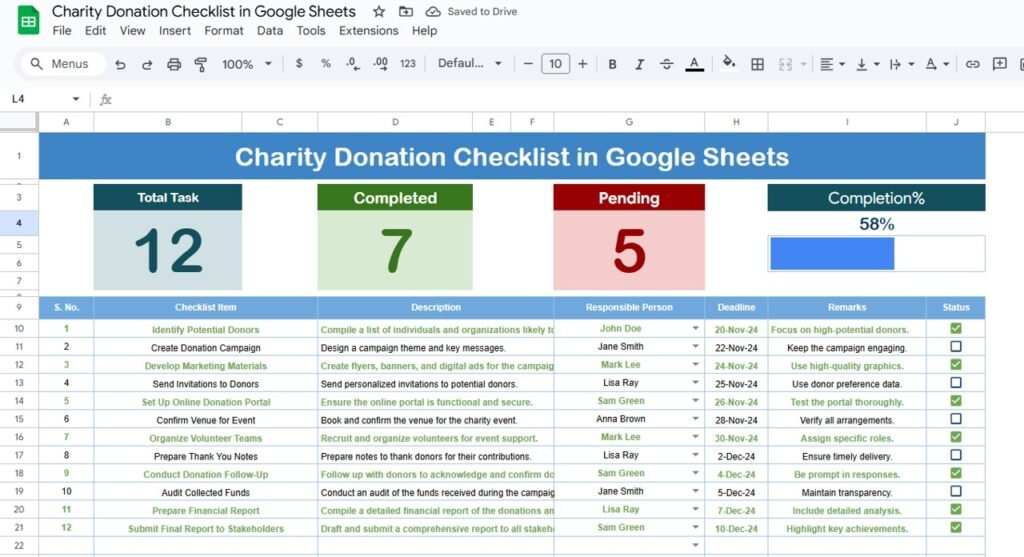The image size is (1024, 557).
Task: Insert a link
Action: [x=972, y=64]
